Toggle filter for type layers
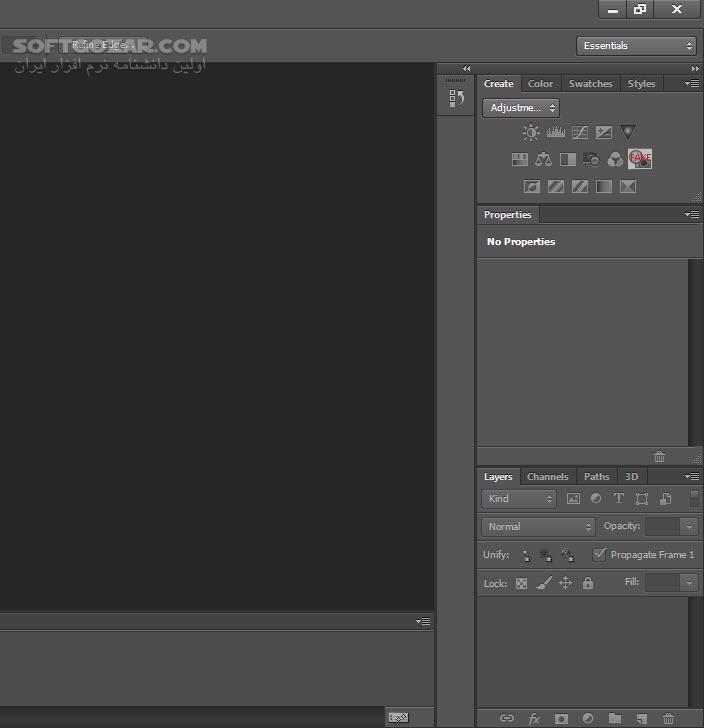 (619, 499)
